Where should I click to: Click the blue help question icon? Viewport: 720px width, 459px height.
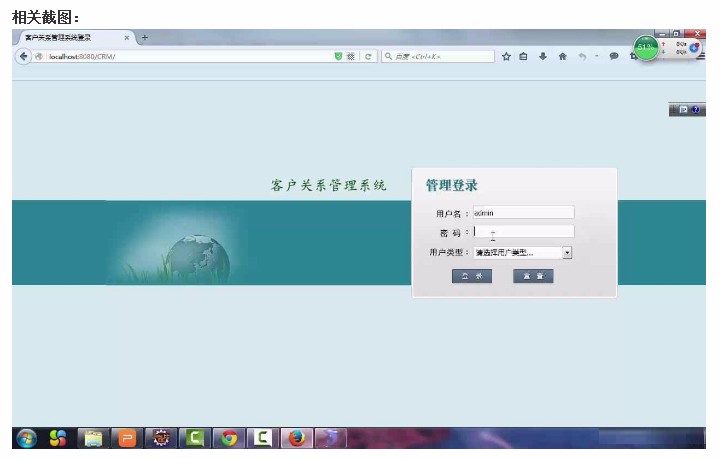click(696, 109)
